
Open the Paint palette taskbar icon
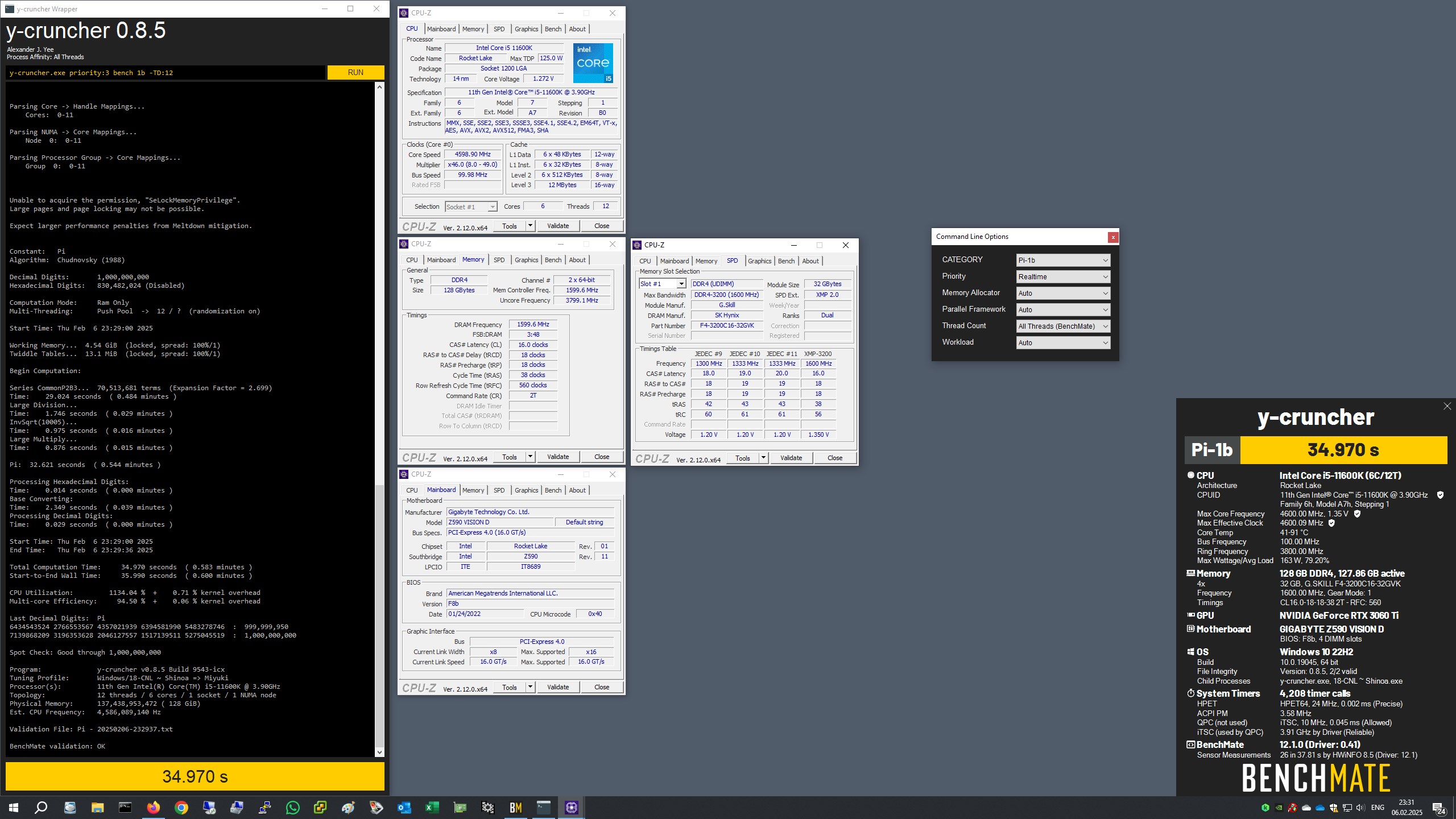coord(348,807)
